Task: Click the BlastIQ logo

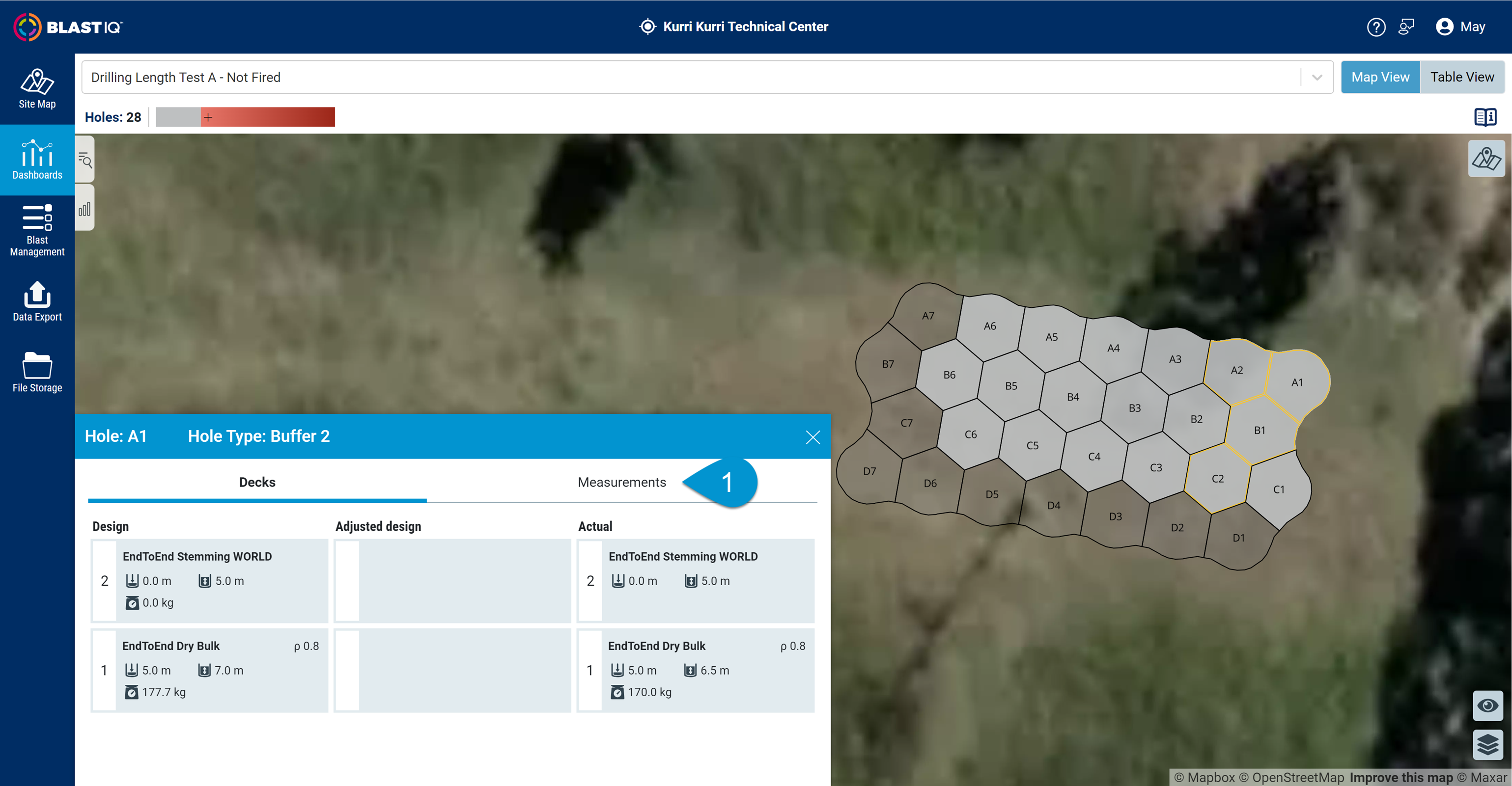Action: pyautogui.click(x=68, y=27)
